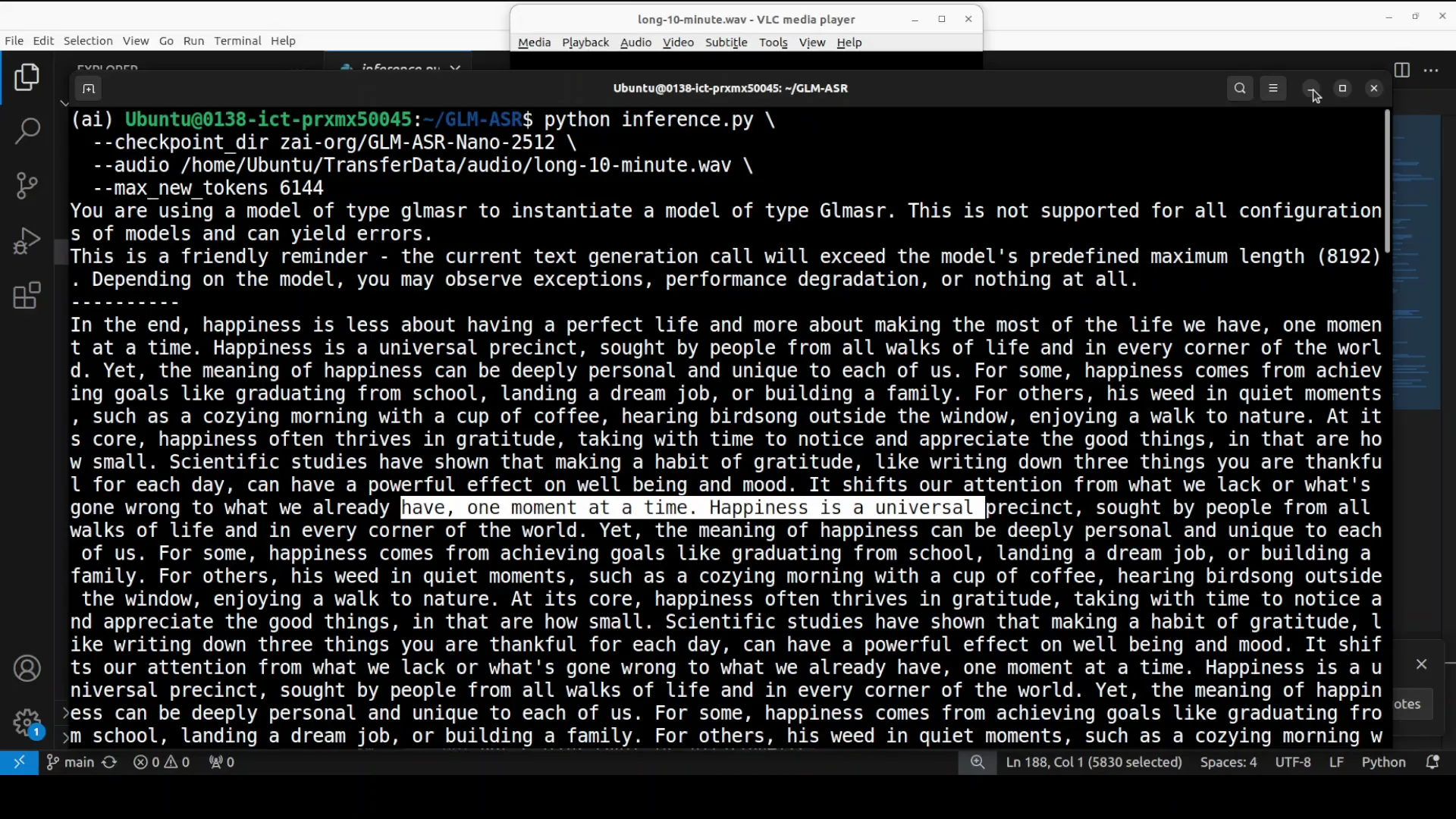Image resolution: width=1456 pixels, height=819 pixels.
Task: Open the Search view in the Activity Bar
Action: click(x=27, y=130)
